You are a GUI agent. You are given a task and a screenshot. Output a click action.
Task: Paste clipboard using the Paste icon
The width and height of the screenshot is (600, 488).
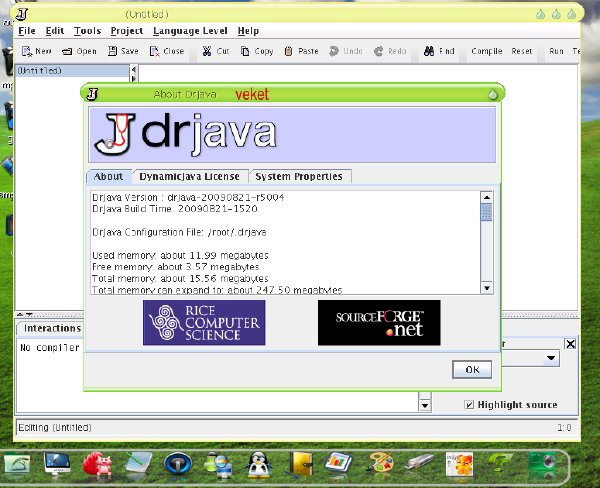point(289,51)
